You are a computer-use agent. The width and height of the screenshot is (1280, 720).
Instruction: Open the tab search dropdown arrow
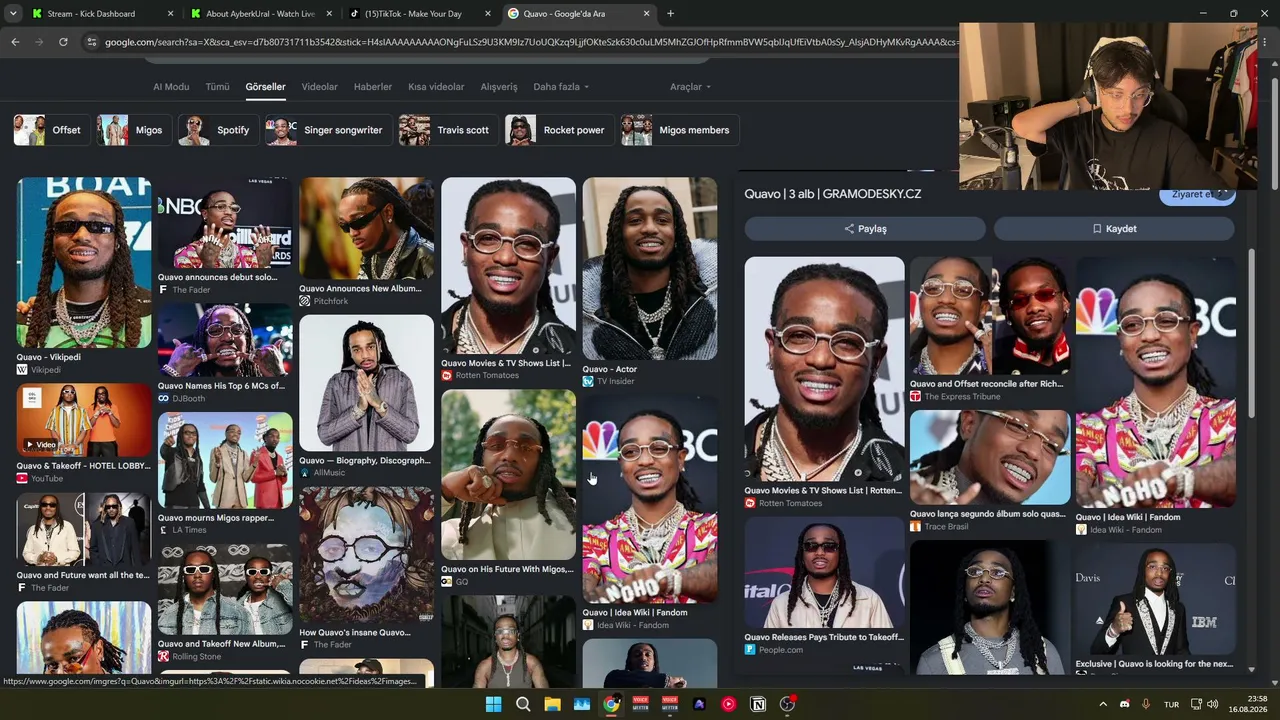point(13,14)
